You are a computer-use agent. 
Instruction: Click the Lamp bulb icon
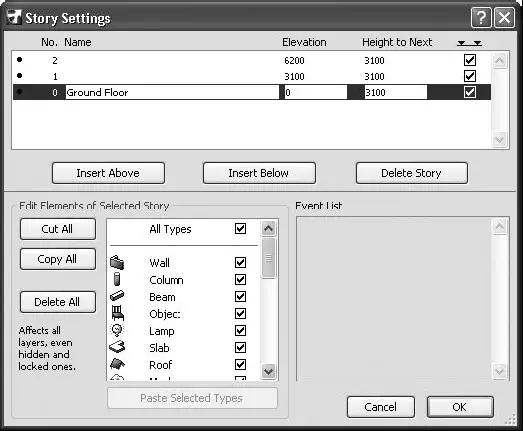point(117,330)
